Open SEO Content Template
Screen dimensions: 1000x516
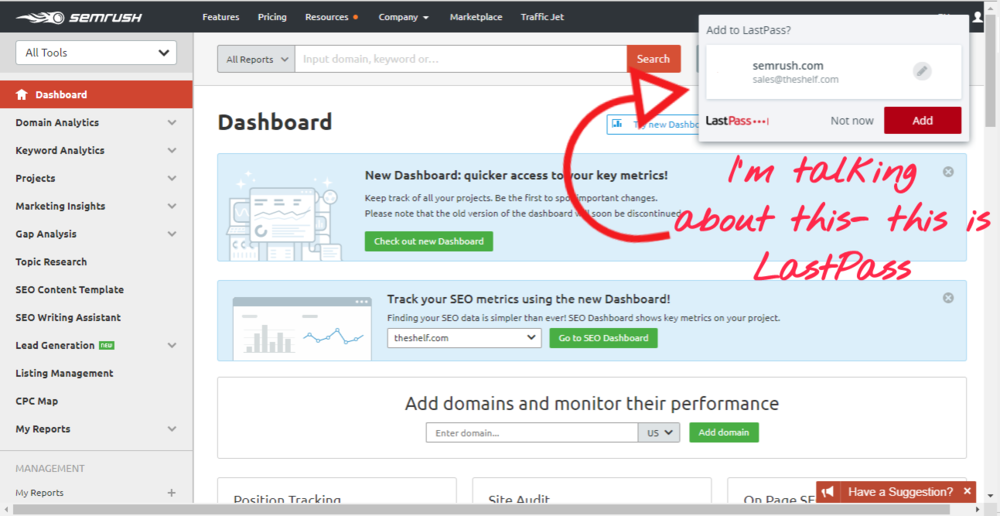tap(70, 290)
